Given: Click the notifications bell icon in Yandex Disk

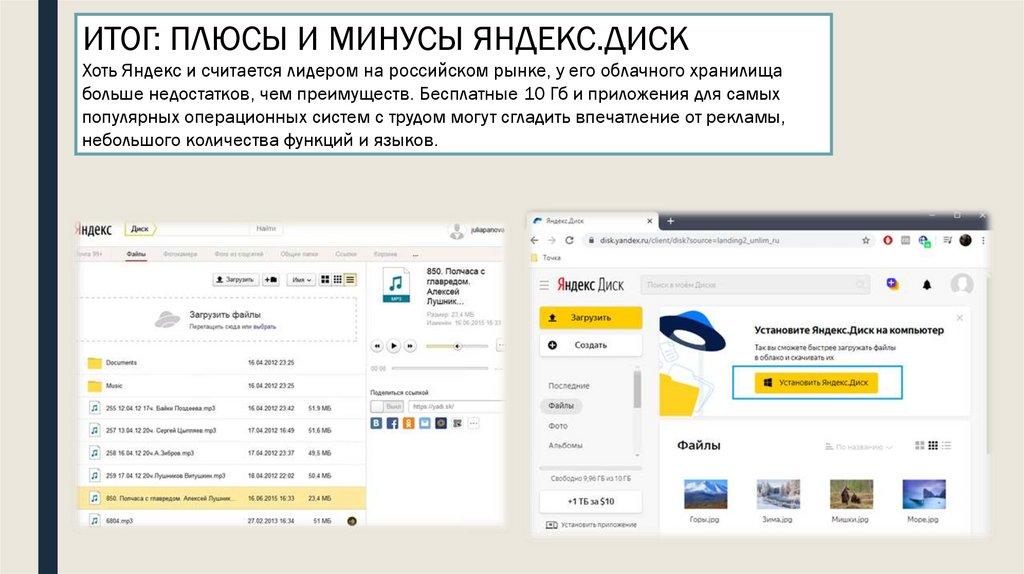Looking at the screenshot, I should click(x=927, y=285).
